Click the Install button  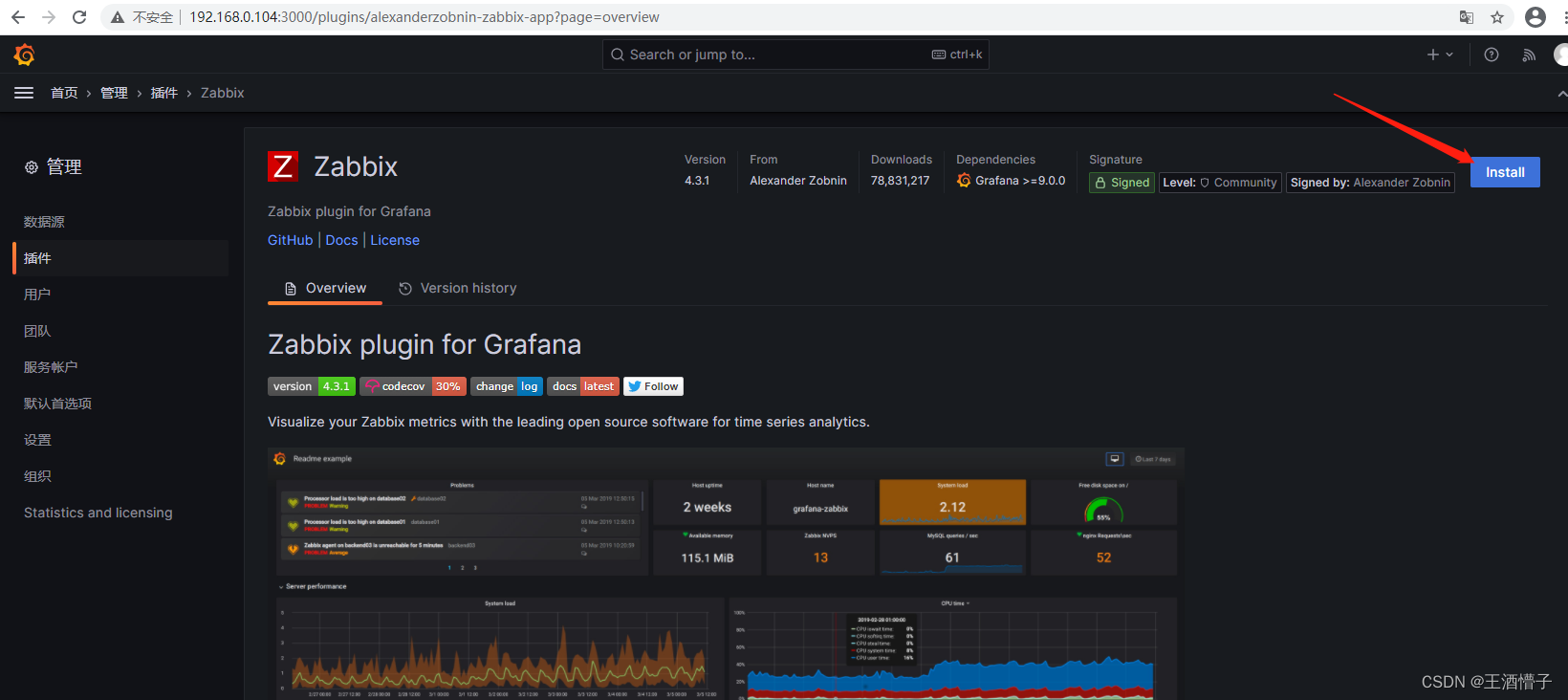(x=1505, y=172)
